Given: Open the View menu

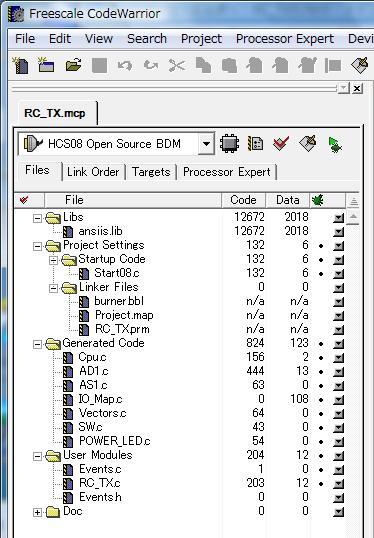Looking at the screenshot, I should 99,38.
